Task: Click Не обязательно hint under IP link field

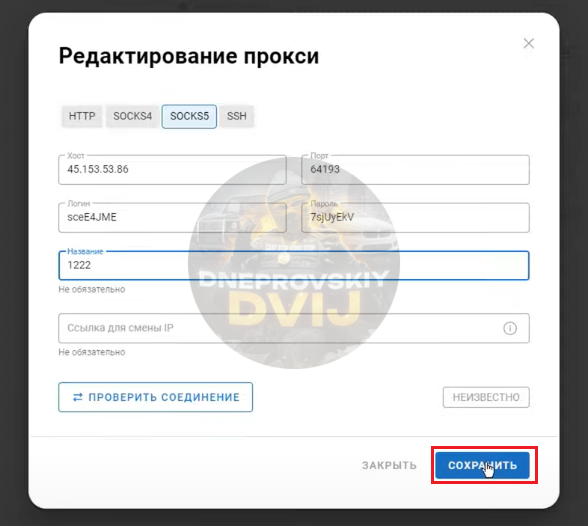Action: click(92, 352)
